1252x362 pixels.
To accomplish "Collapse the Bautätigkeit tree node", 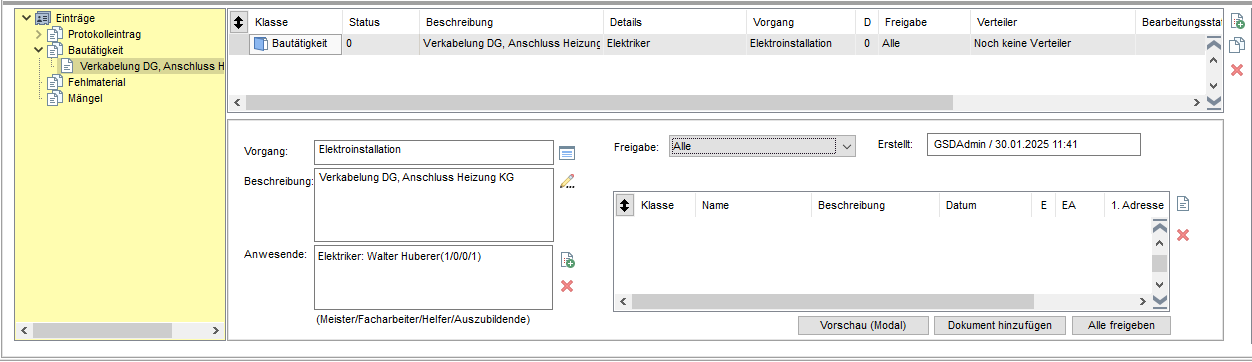I will (39, 50).
